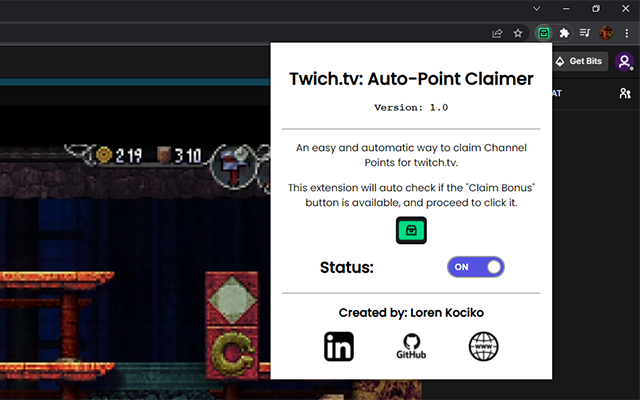Click the golden C letter block in game
640x400 pixels.
click(231, 353)
